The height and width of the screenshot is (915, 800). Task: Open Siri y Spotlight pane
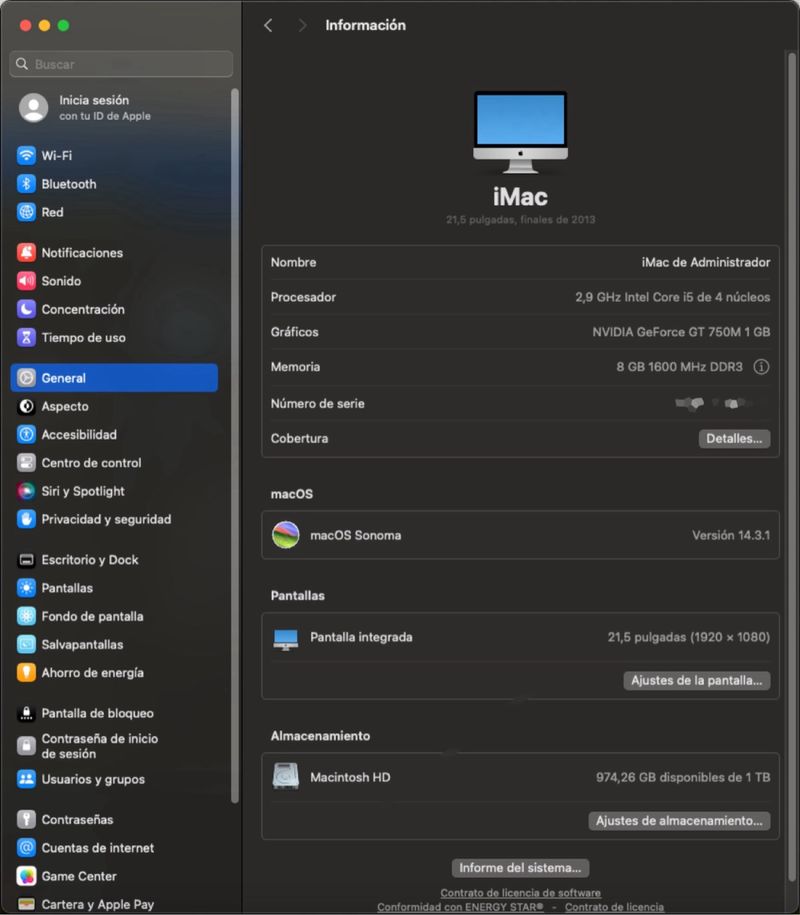click(114, 491)
